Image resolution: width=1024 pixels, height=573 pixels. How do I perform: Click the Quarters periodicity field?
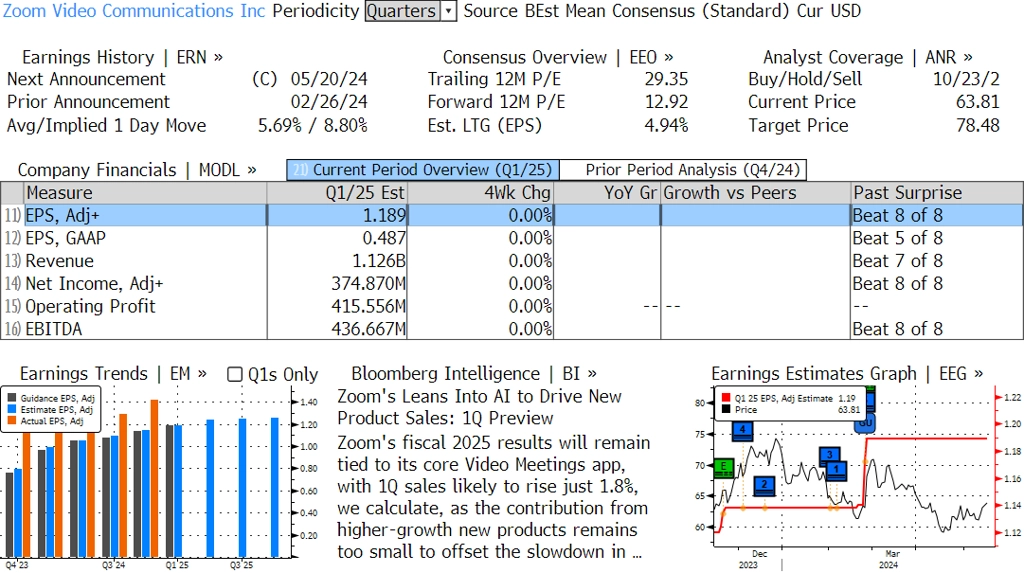pyautogui.click(x=402, y=11)
